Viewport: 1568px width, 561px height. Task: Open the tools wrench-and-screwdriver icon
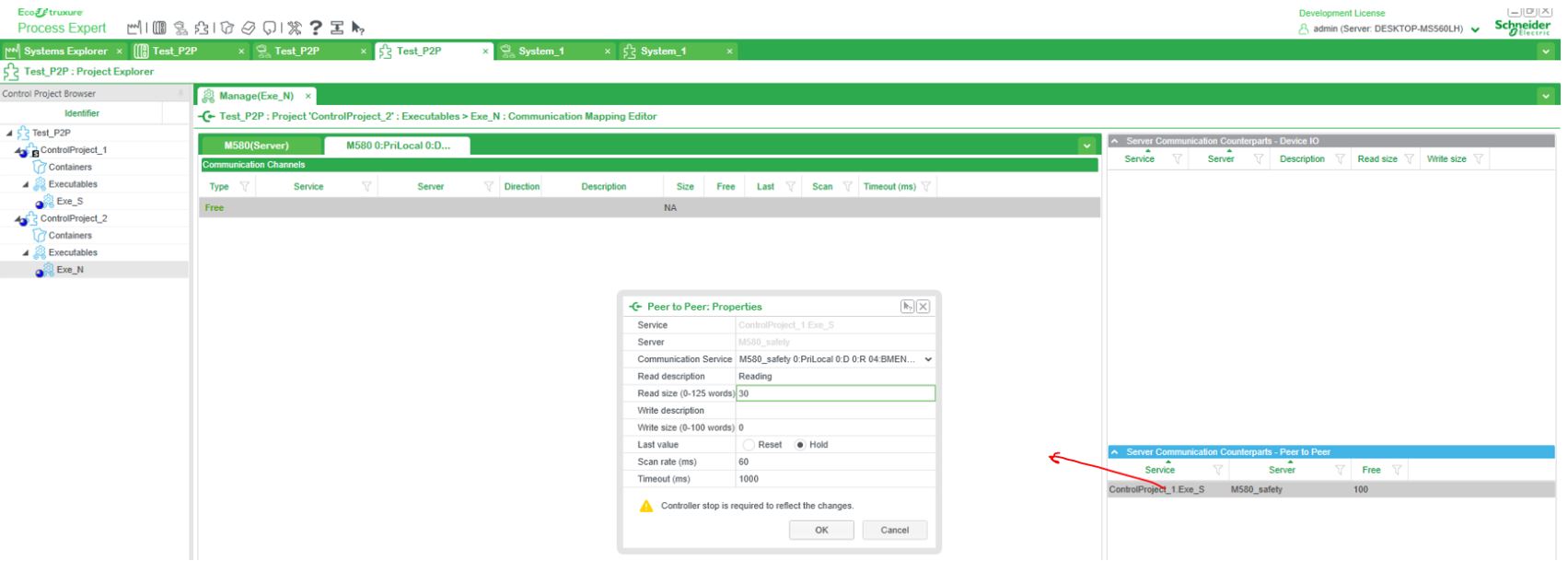(x=295, y=28)
